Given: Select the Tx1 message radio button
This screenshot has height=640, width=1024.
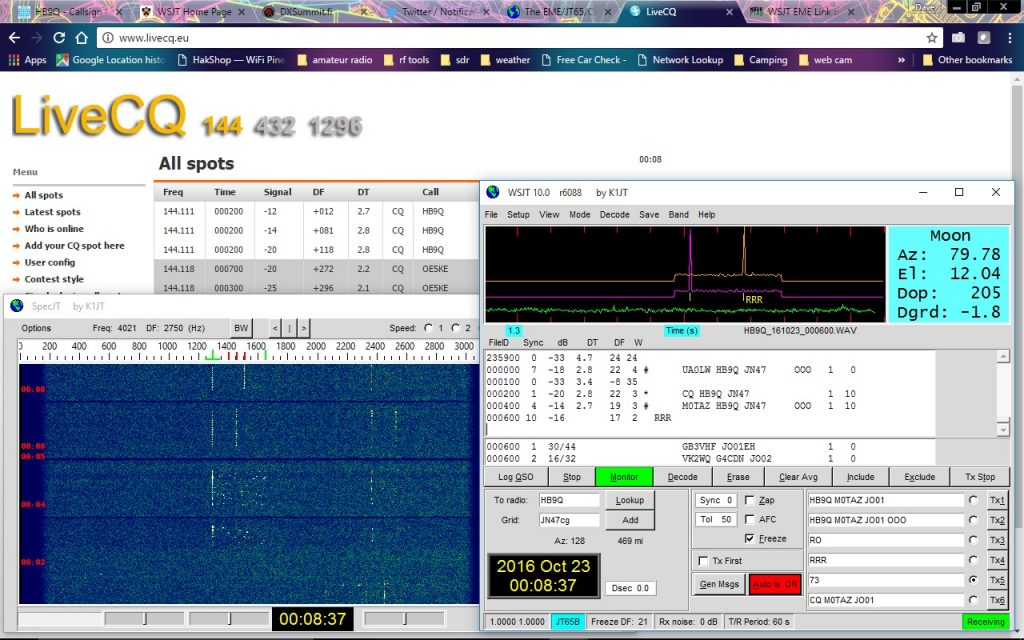Looking at the screenshot, I should (973, 500).
